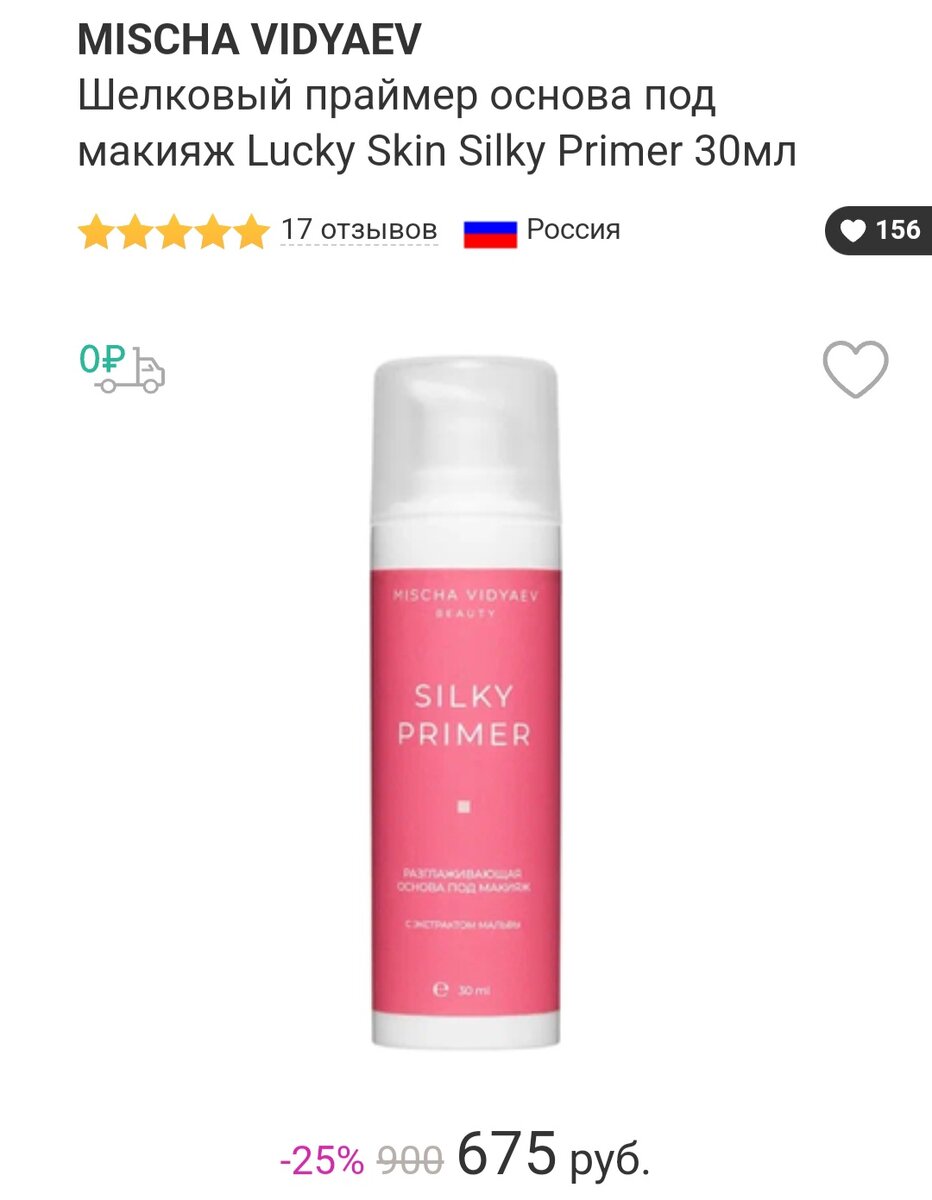
Task: Click the Russian flag icon
Action: click(490, 232)
